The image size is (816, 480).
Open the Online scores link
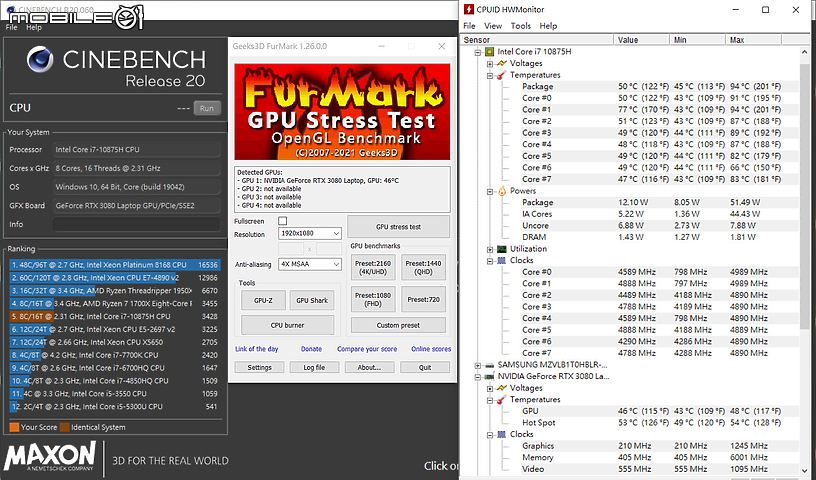(x=431, y=349)
